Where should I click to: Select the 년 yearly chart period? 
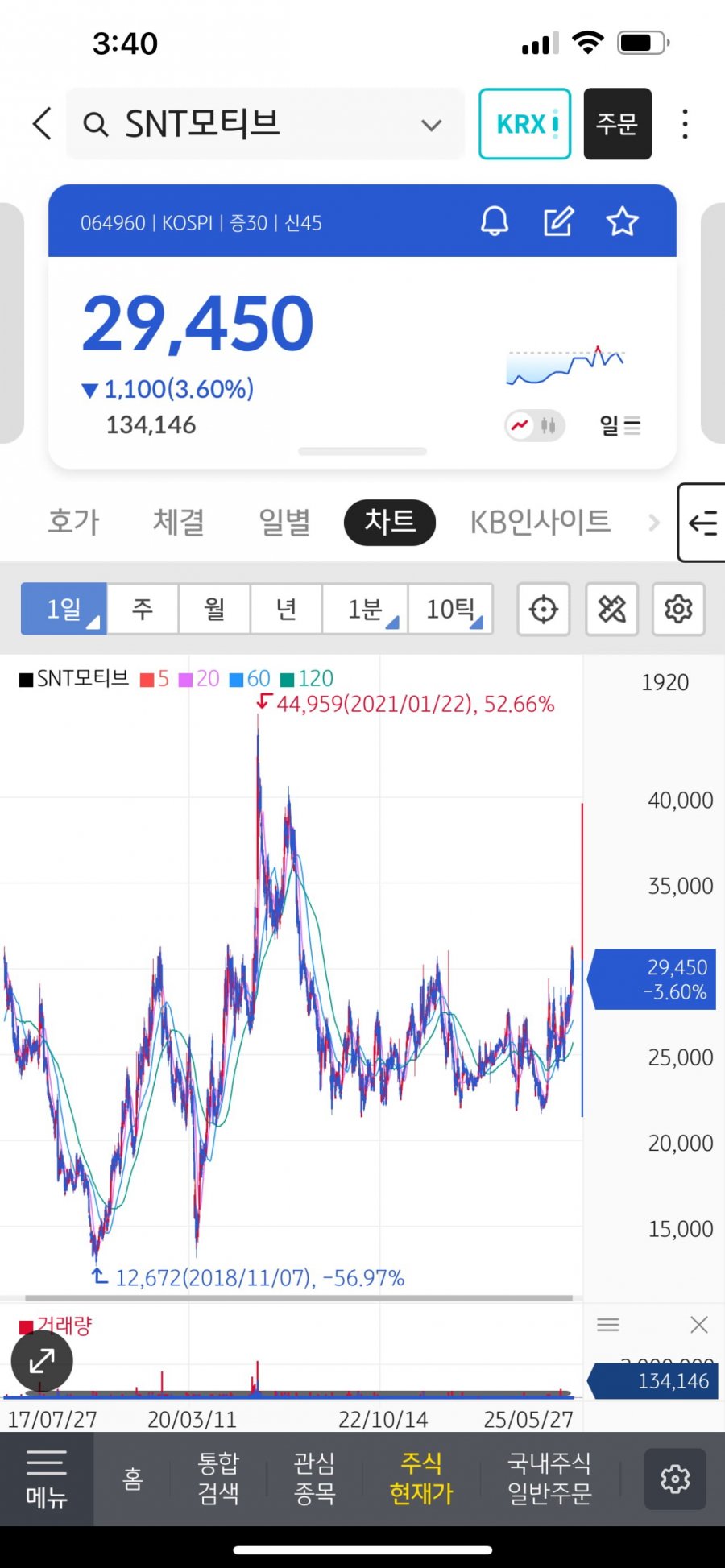(x=286, y=609)
